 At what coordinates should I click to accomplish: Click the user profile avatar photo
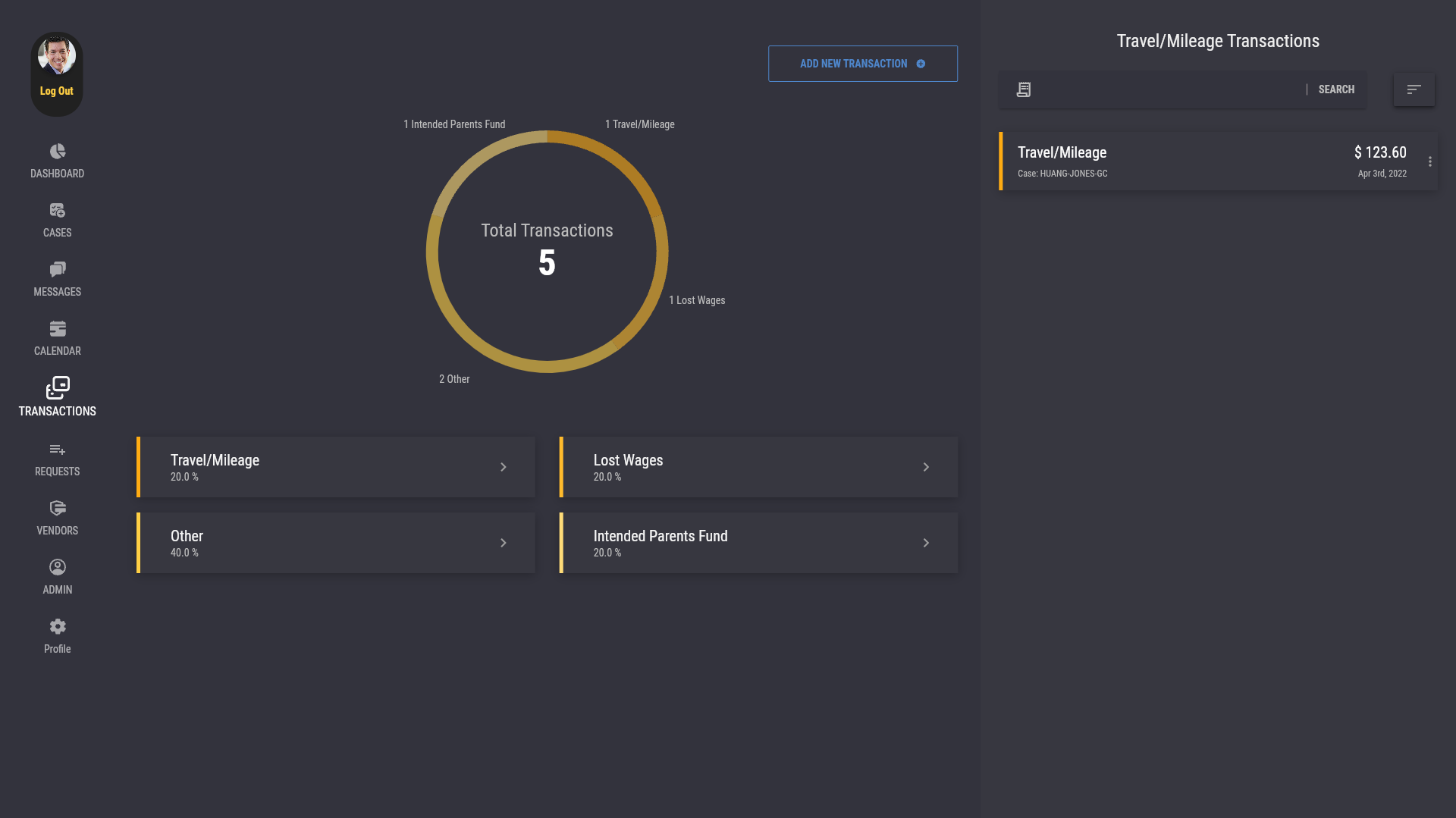(57, 56)
